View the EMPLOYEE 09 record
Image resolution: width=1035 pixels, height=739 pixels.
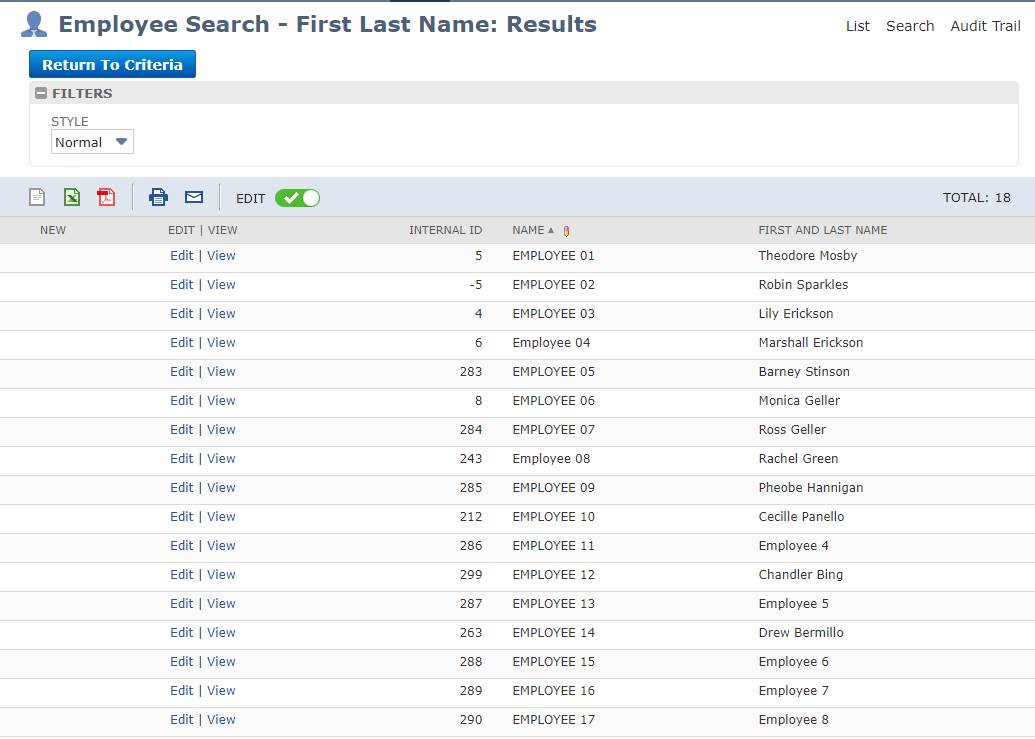click(x=221, y=488)
